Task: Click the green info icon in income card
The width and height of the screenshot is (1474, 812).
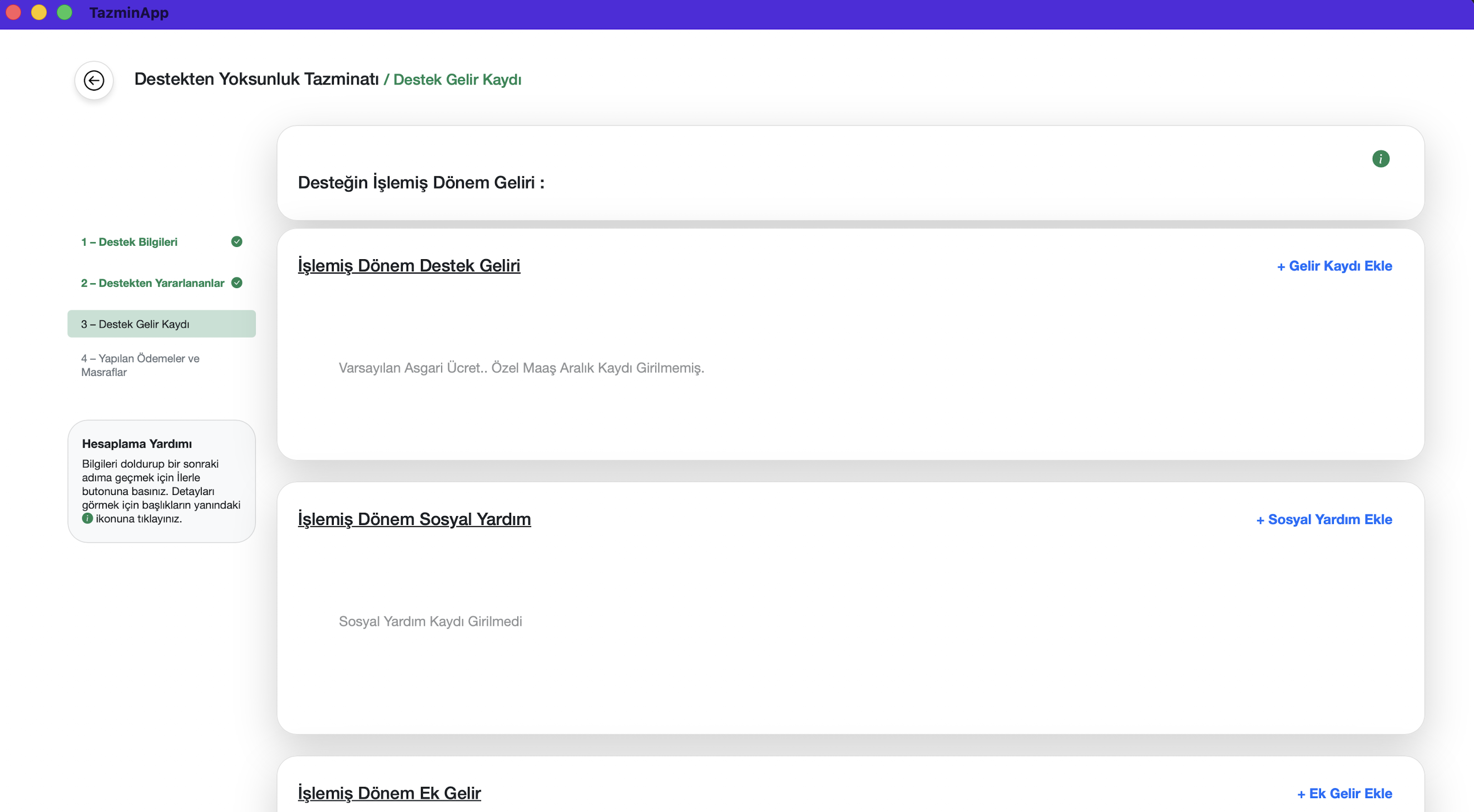Action: point(1380,159)
